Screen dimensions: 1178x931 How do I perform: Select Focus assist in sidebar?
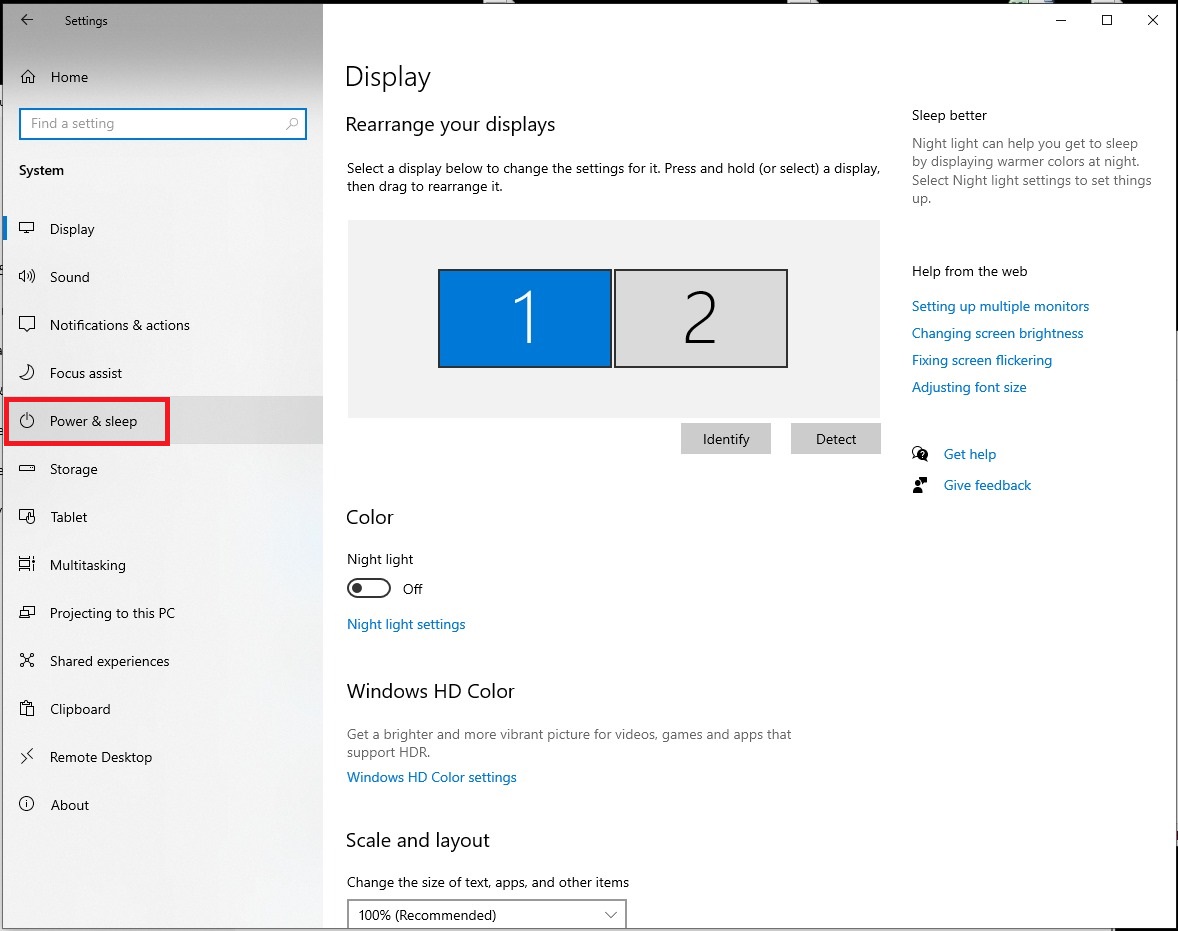162,373
